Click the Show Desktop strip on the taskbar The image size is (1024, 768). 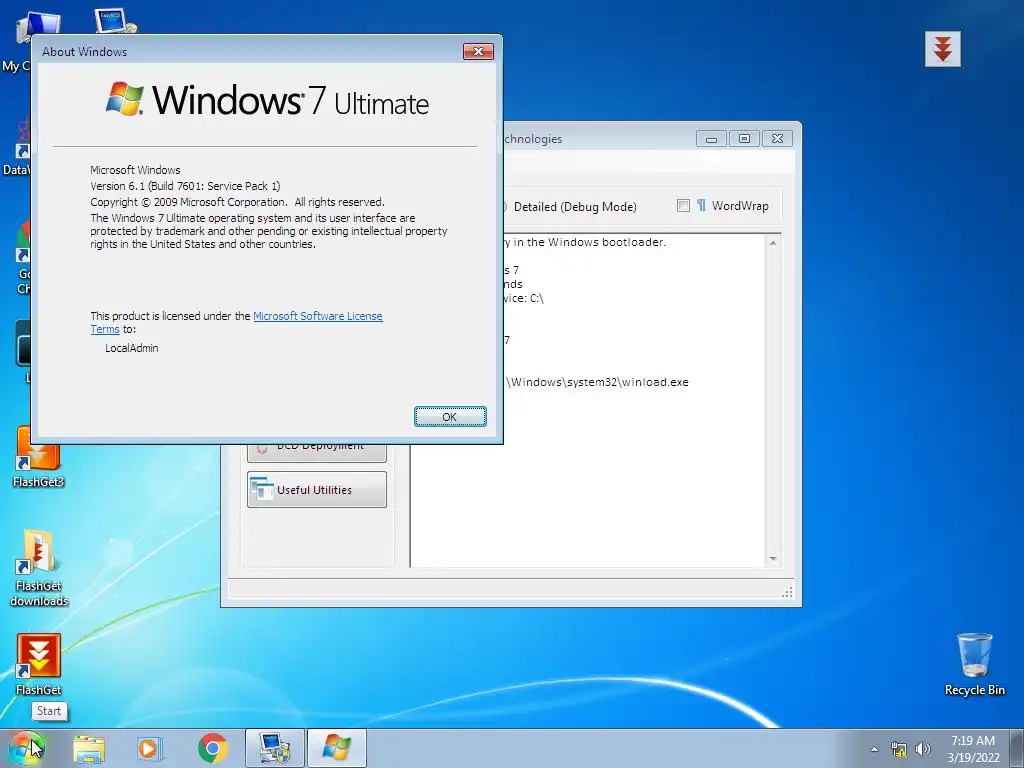click(x=1016, y=748)
